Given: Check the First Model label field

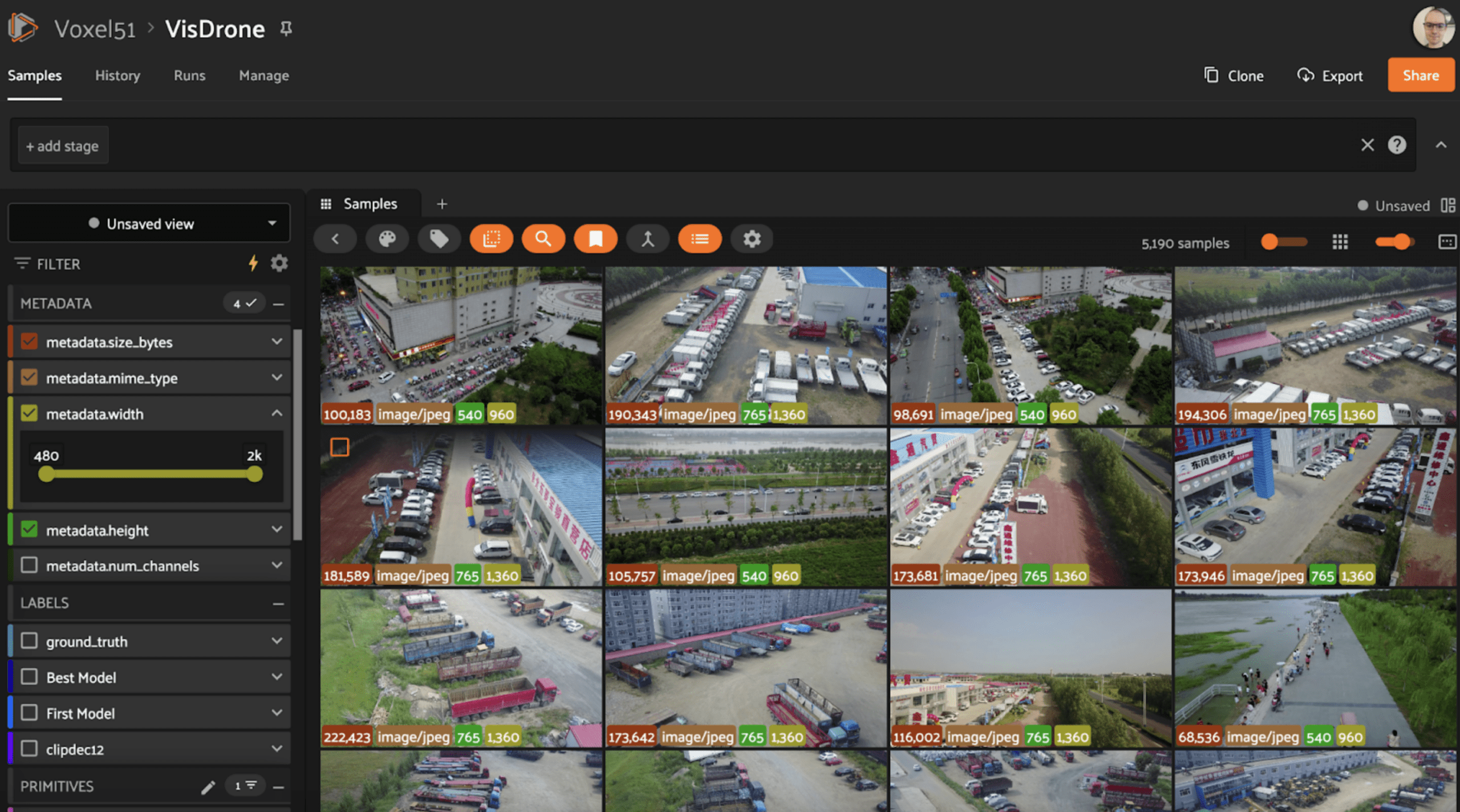Looking at the screenshot, I should click(29, 713).
